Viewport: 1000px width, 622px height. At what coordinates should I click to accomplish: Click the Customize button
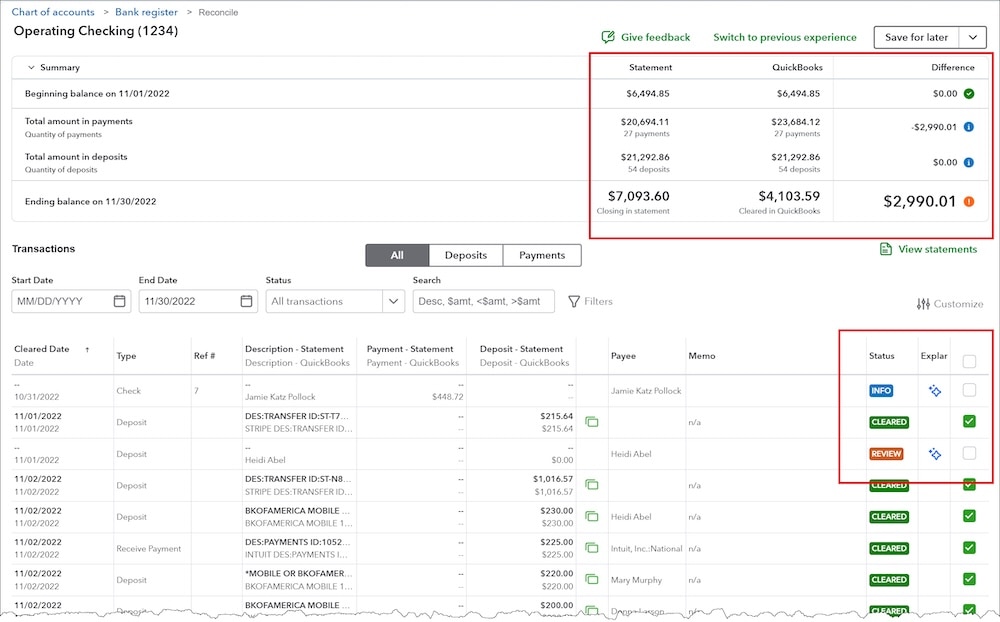950,304
